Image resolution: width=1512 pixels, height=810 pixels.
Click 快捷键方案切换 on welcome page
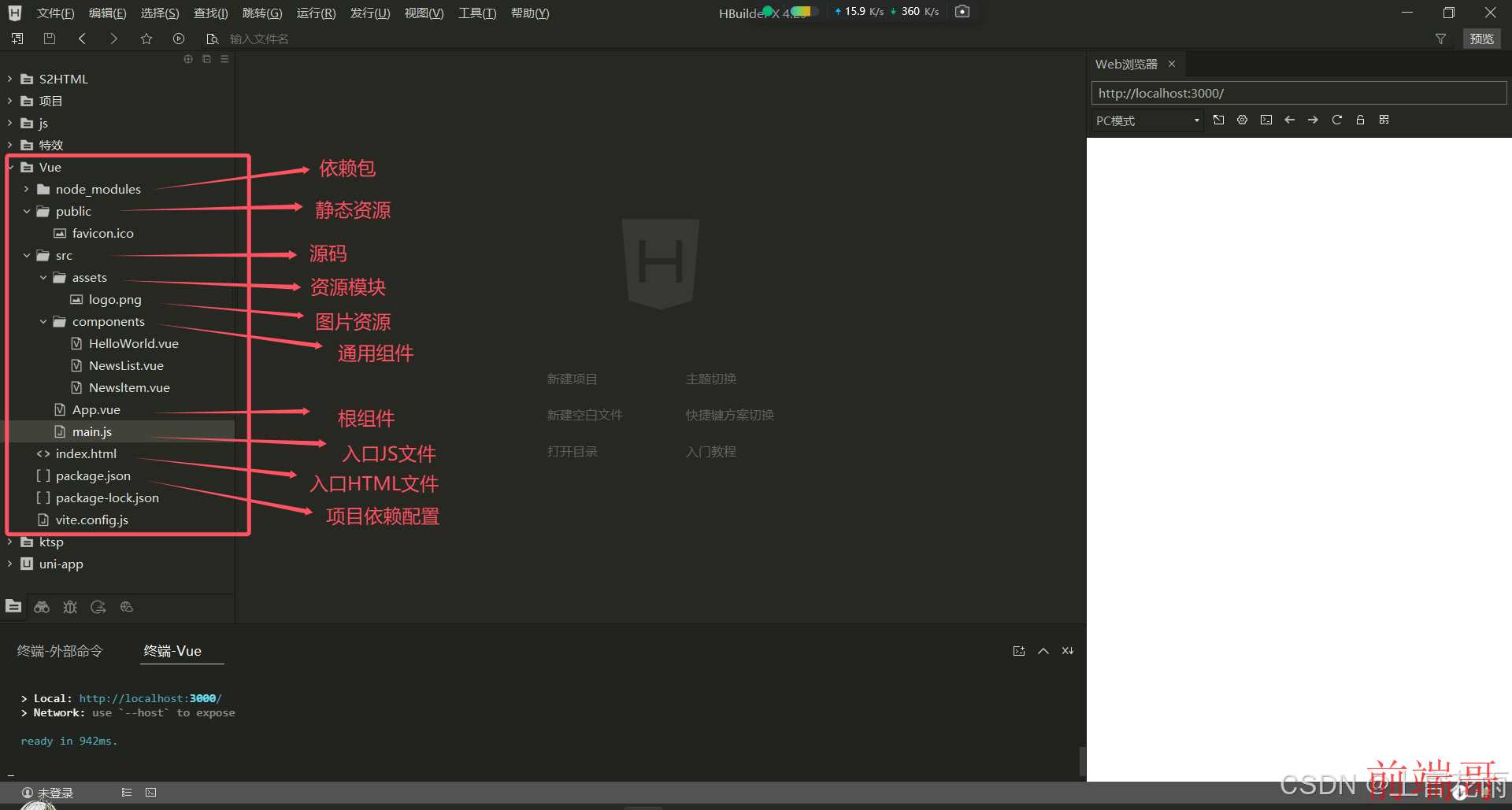point(730,415)
